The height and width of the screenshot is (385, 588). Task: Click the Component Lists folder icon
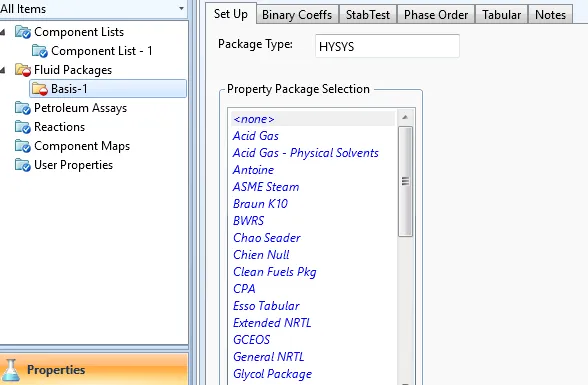(23, 32)
